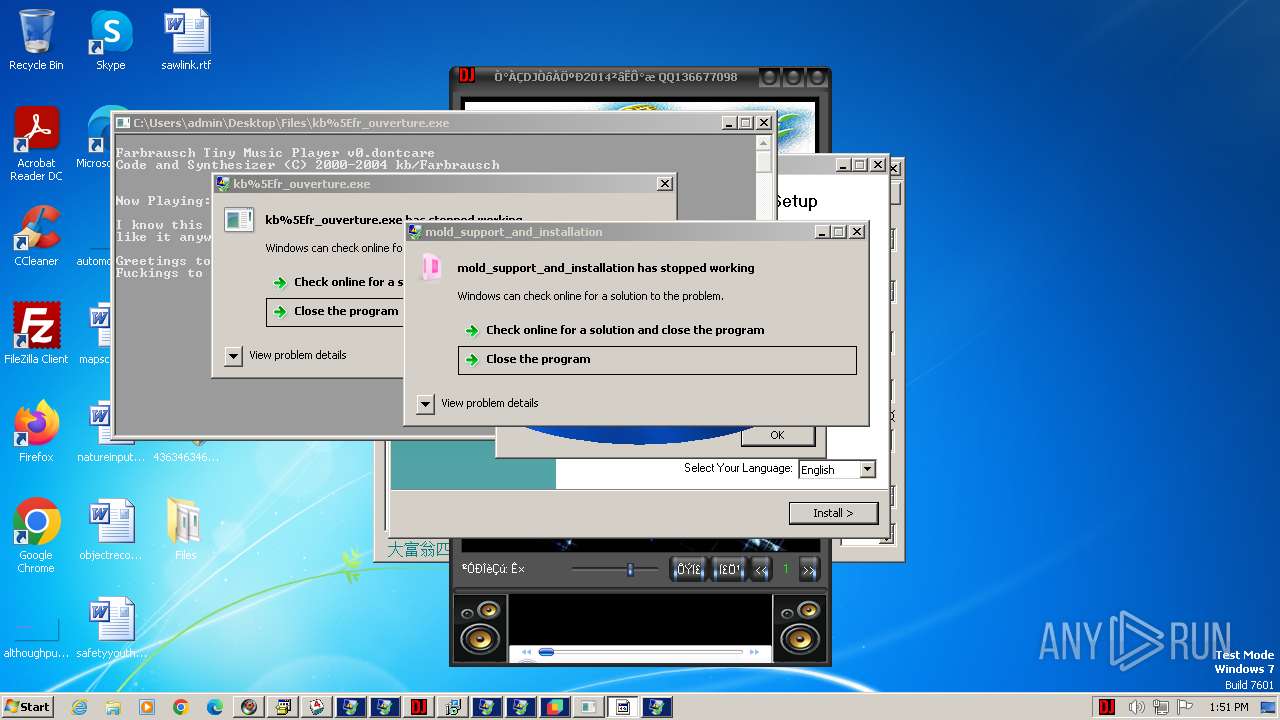1280x720 pixels.
Task: Open Microsoft Edge from the taskbar
Action: point(215,707)
